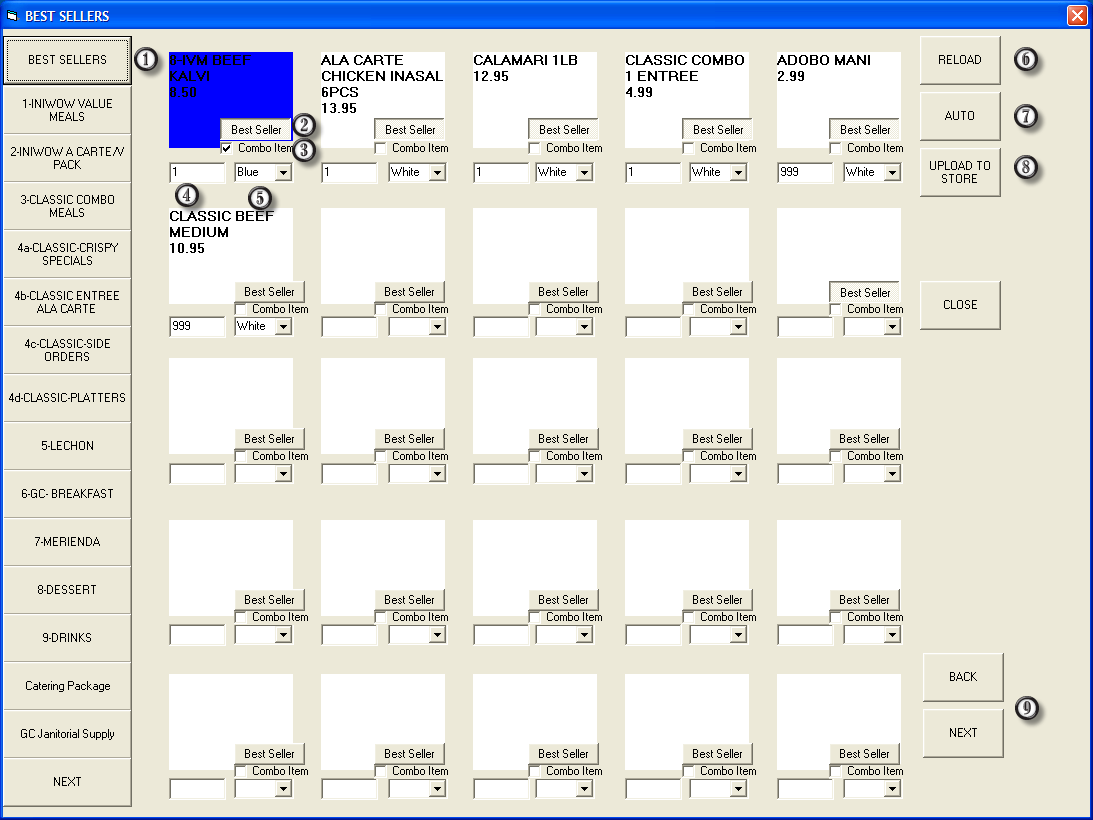Click Best Seller on CLASSIC BEEF MEDIUM
This screenshot has width=1093, height=820.
point(269,292)
